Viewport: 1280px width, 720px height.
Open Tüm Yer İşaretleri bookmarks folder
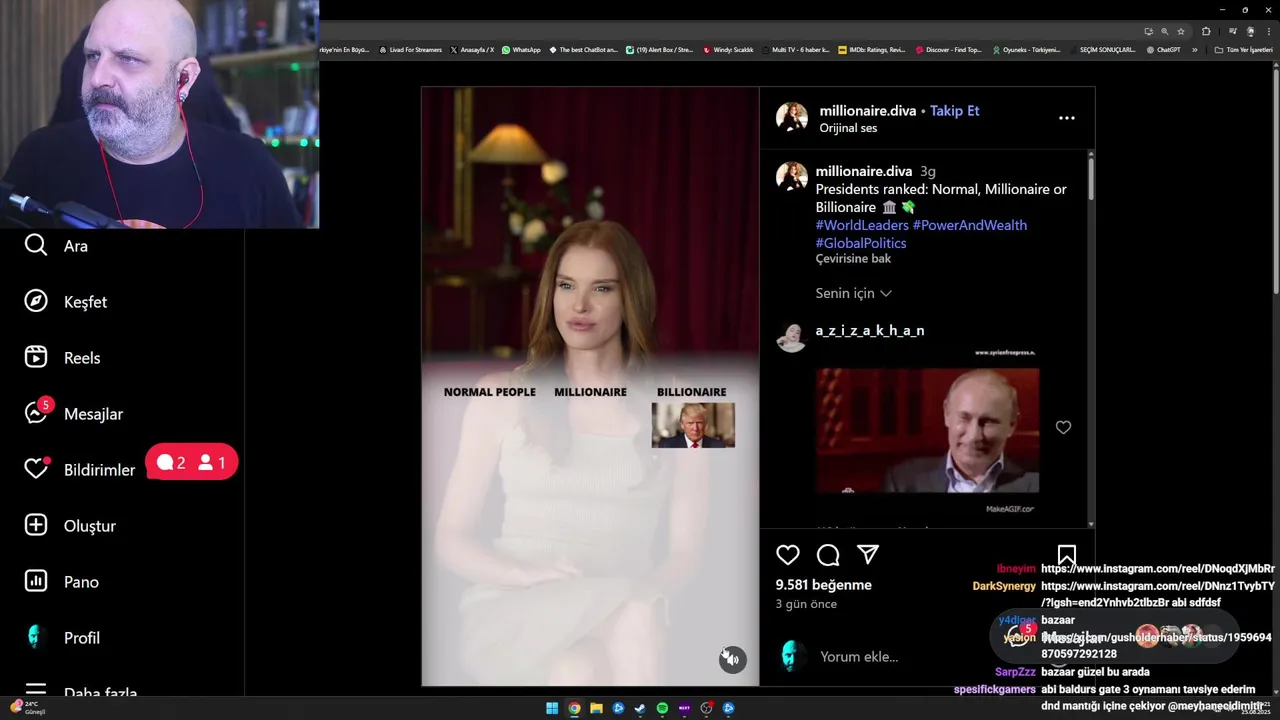click(1243, 50)
